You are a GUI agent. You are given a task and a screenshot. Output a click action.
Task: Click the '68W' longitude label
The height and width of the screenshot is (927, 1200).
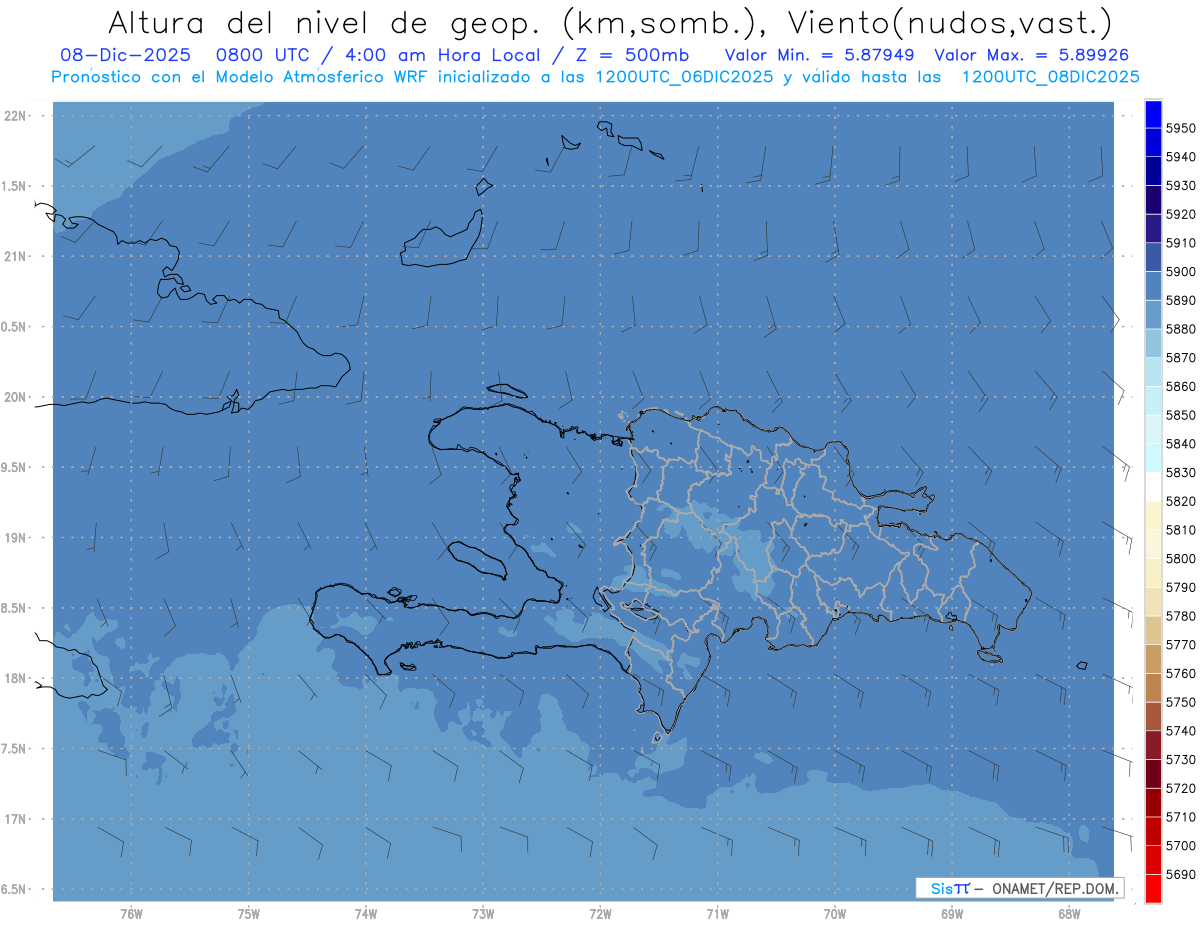coord(1069,914)
